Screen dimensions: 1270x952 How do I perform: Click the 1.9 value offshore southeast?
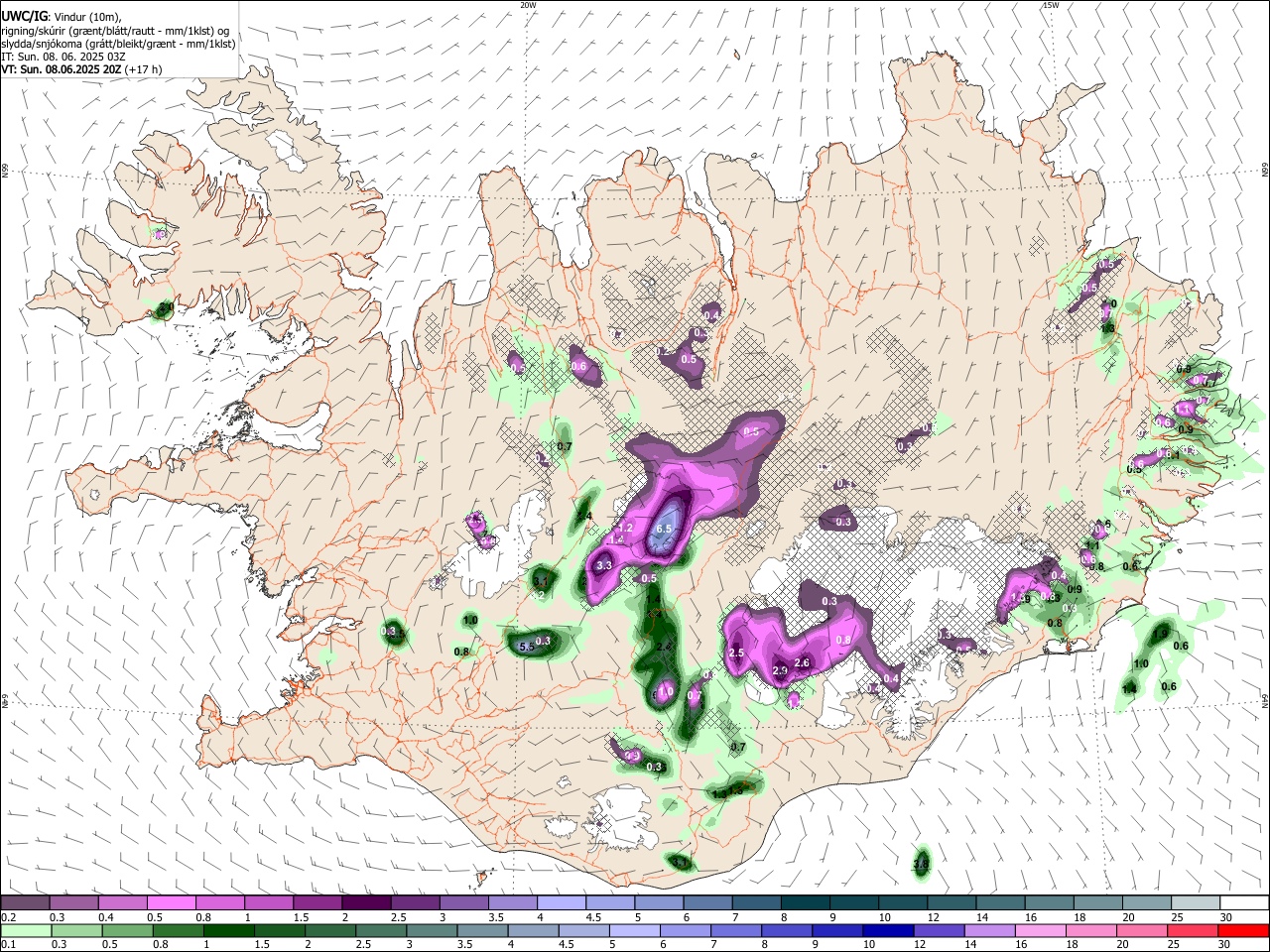pos(1160,633)
